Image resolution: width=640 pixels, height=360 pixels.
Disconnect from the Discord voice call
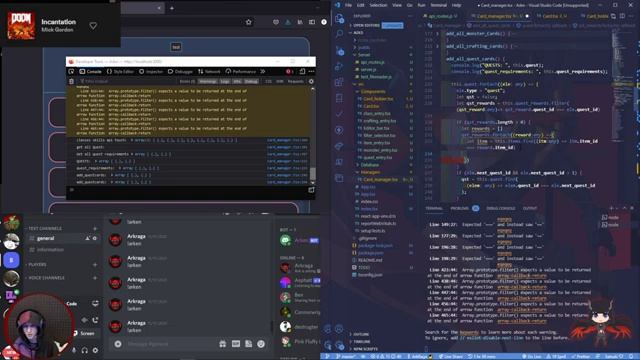[x=95, y=320]
